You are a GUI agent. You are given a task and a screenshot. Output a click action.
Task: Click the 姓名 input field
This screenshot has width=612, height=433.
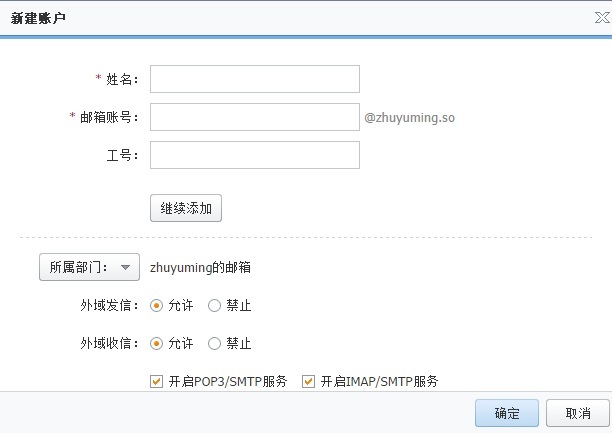[254, 79]
